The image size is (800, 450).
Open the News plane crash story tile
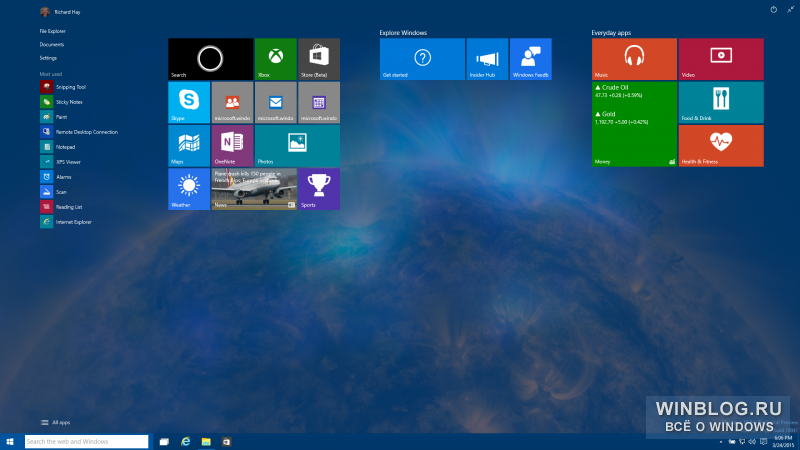tap(254, 189)
